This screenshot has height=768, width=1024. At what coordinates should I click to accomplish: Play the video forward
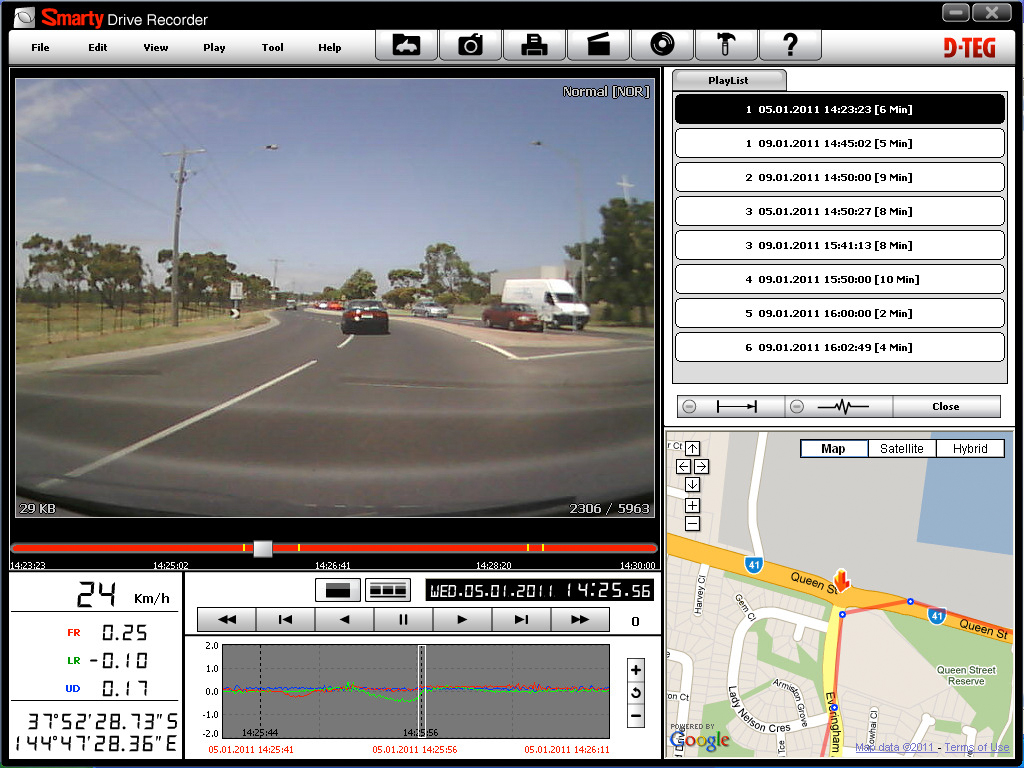click(x=462, y=620)
